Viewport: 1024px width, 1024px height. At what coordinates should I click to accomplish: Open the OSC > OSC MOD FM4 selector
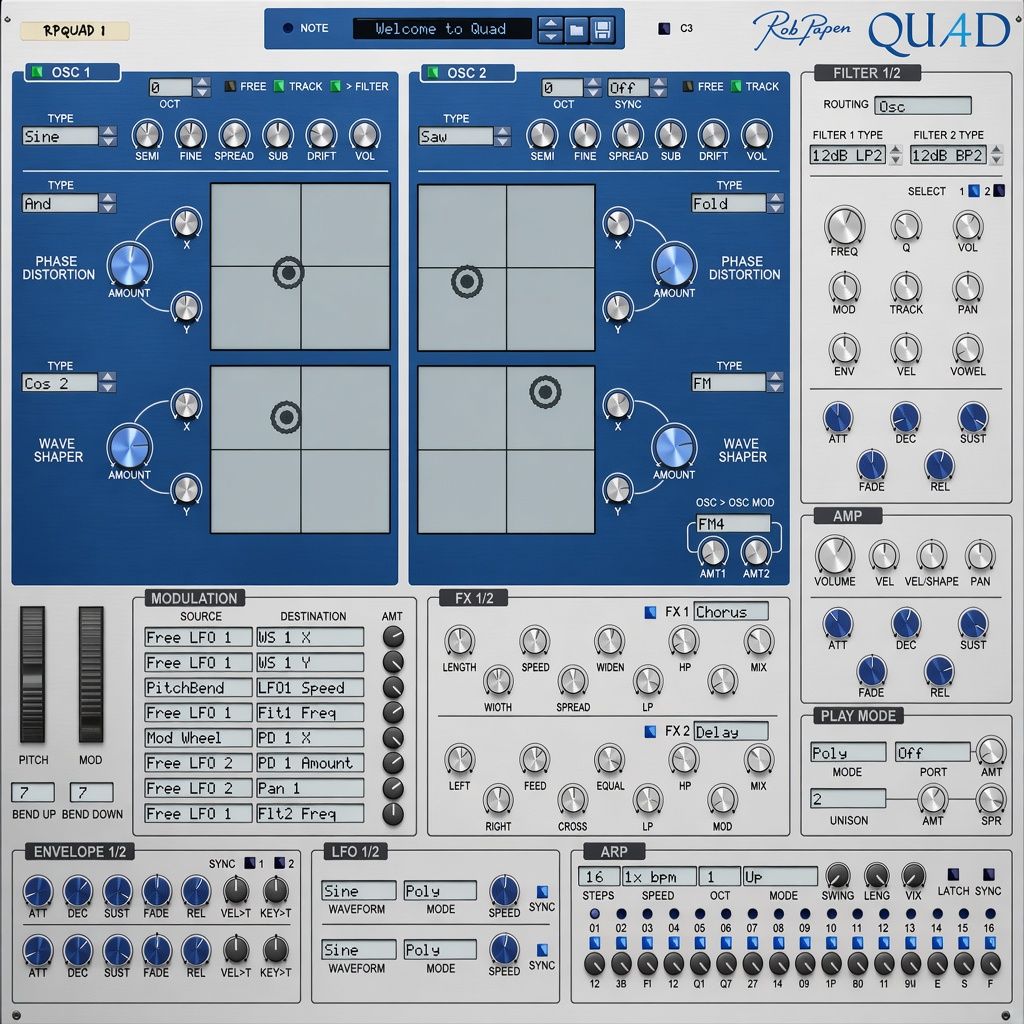coord(733,524)
